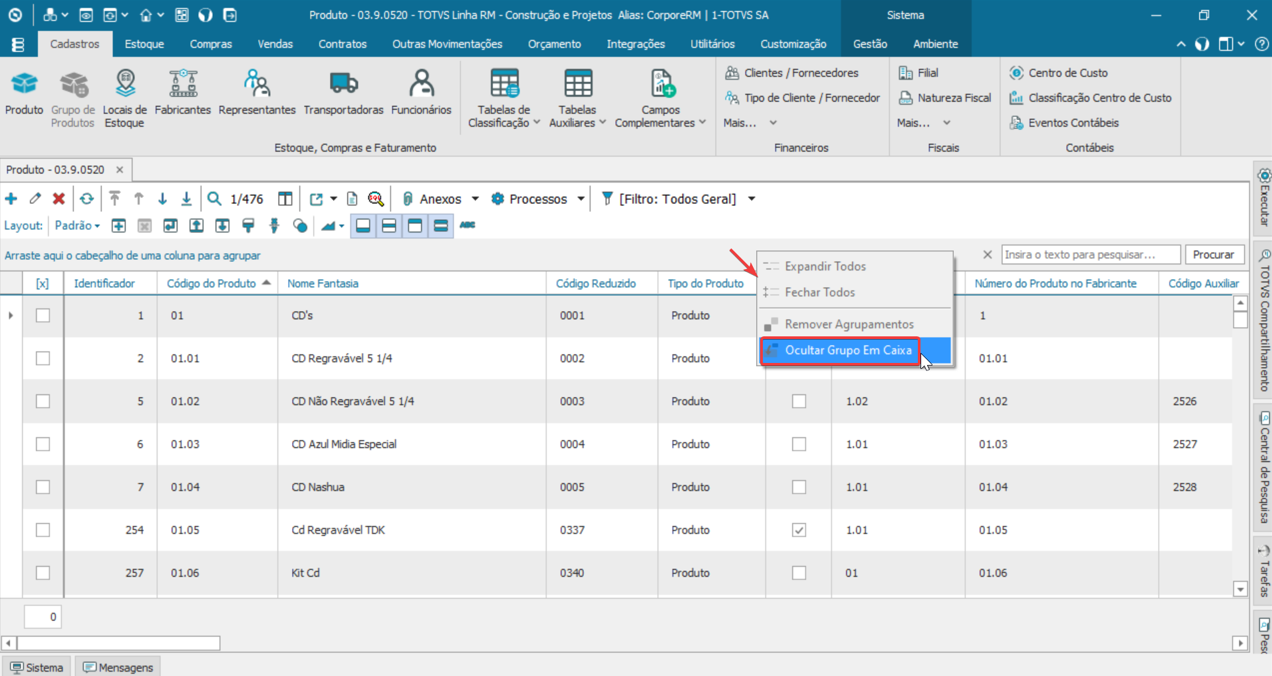
Task: Add a new record with plus icon
Action: tap(11, 199)
